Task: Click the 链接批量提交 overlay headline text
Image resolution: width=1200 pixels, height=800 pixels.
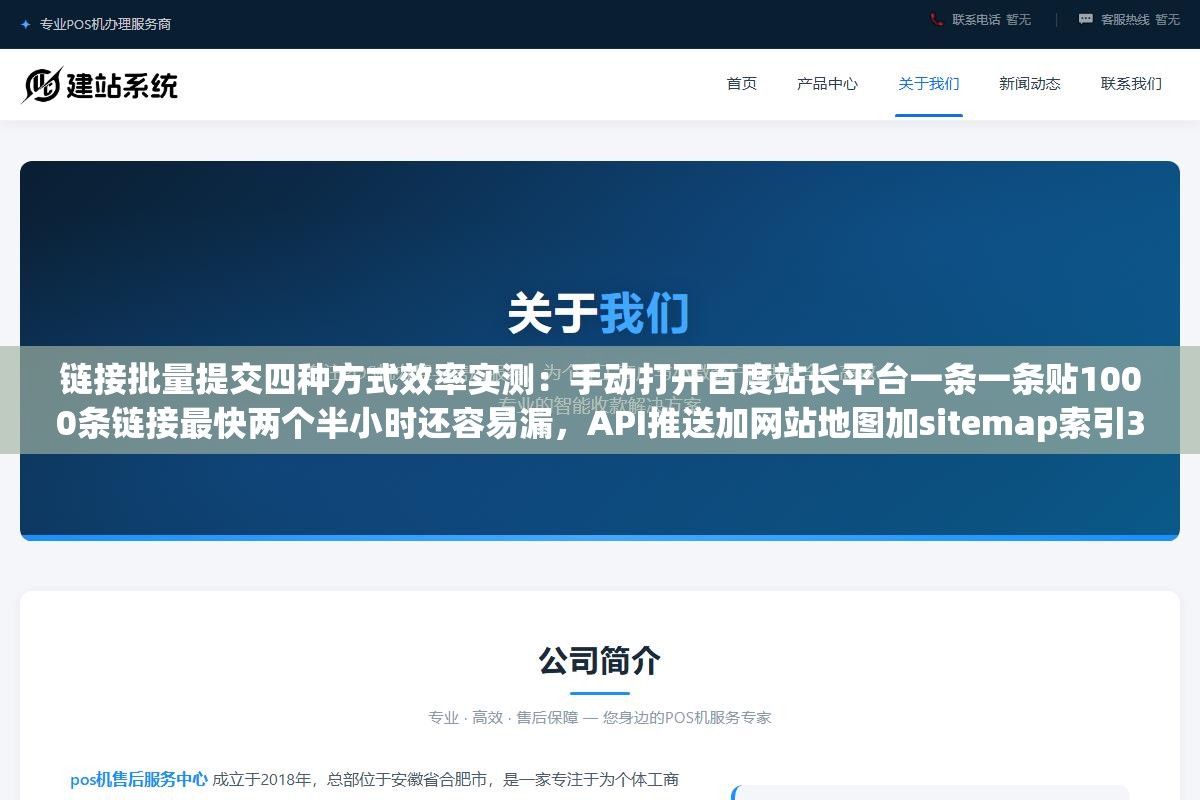Action: point(600,402)
